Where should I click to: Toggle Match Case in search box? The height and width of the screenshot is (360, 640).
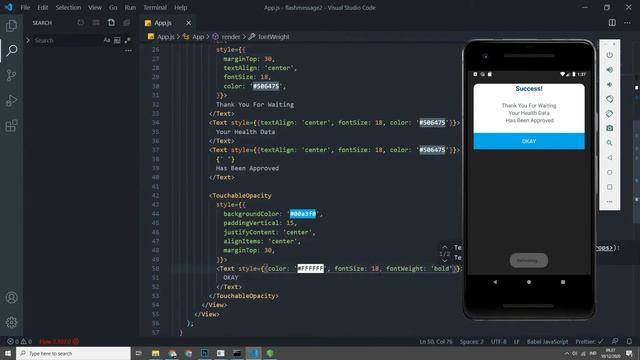click(107, 40)
